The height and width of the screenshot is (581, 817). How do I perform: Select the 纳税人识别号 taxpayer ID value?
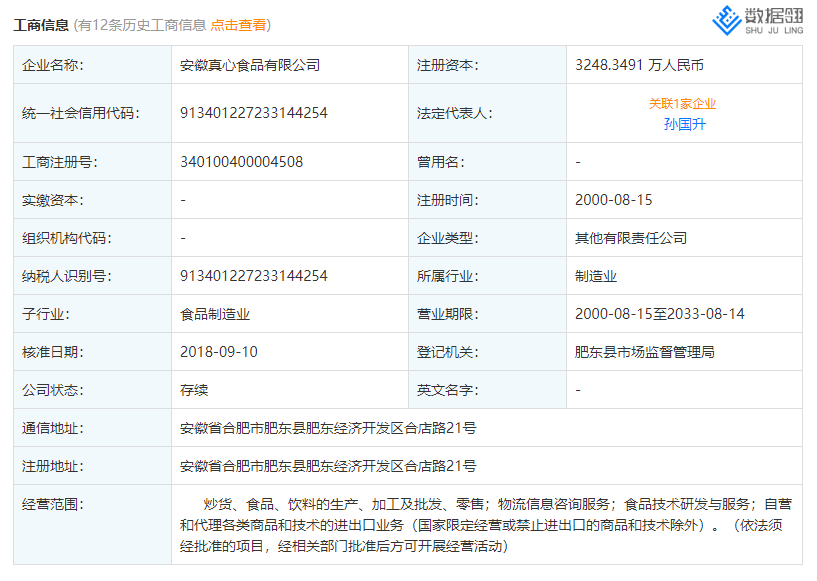click(x=254, y=276)
